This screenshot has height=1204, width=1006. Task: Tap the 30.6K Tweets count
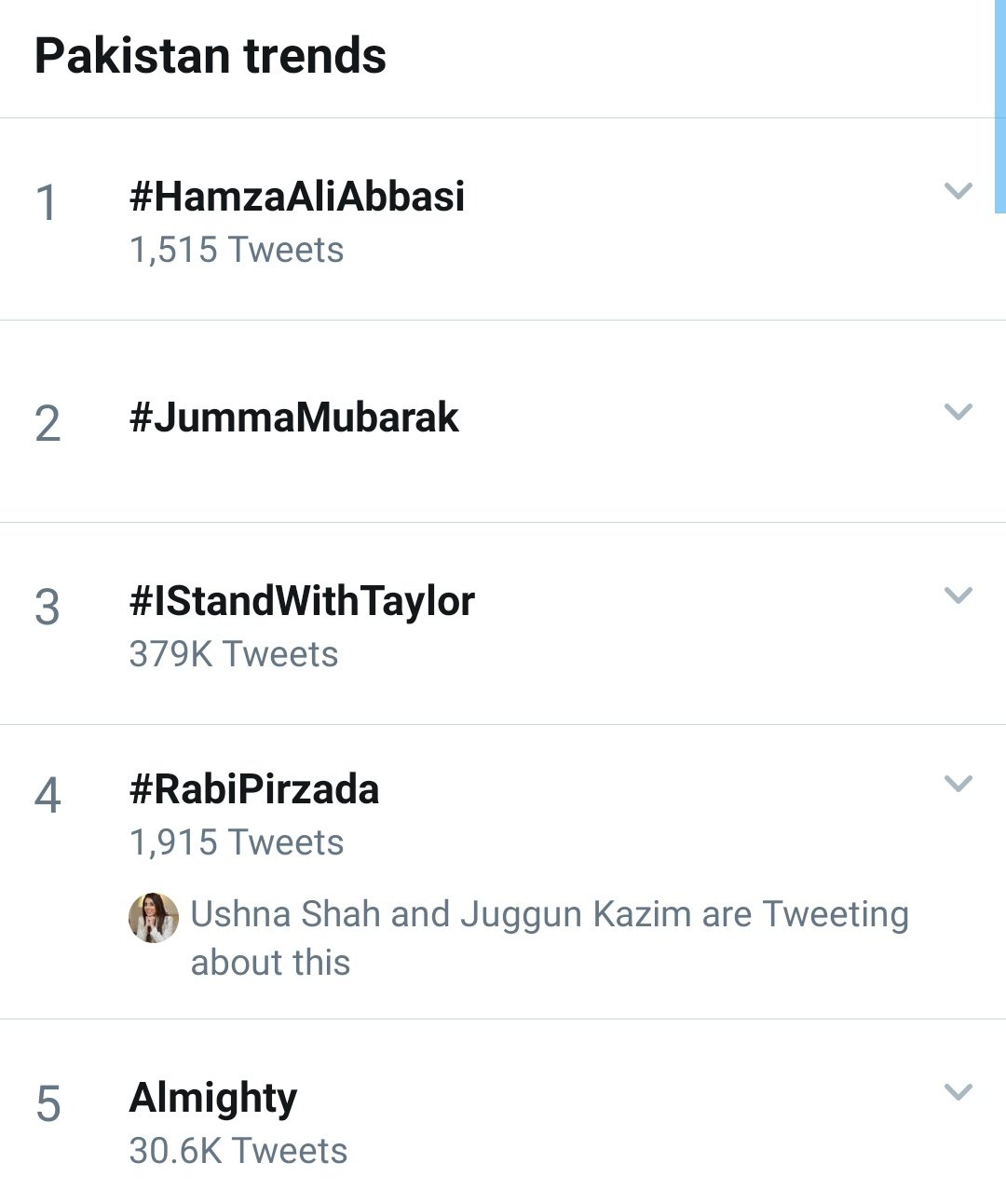point(238,1151)
